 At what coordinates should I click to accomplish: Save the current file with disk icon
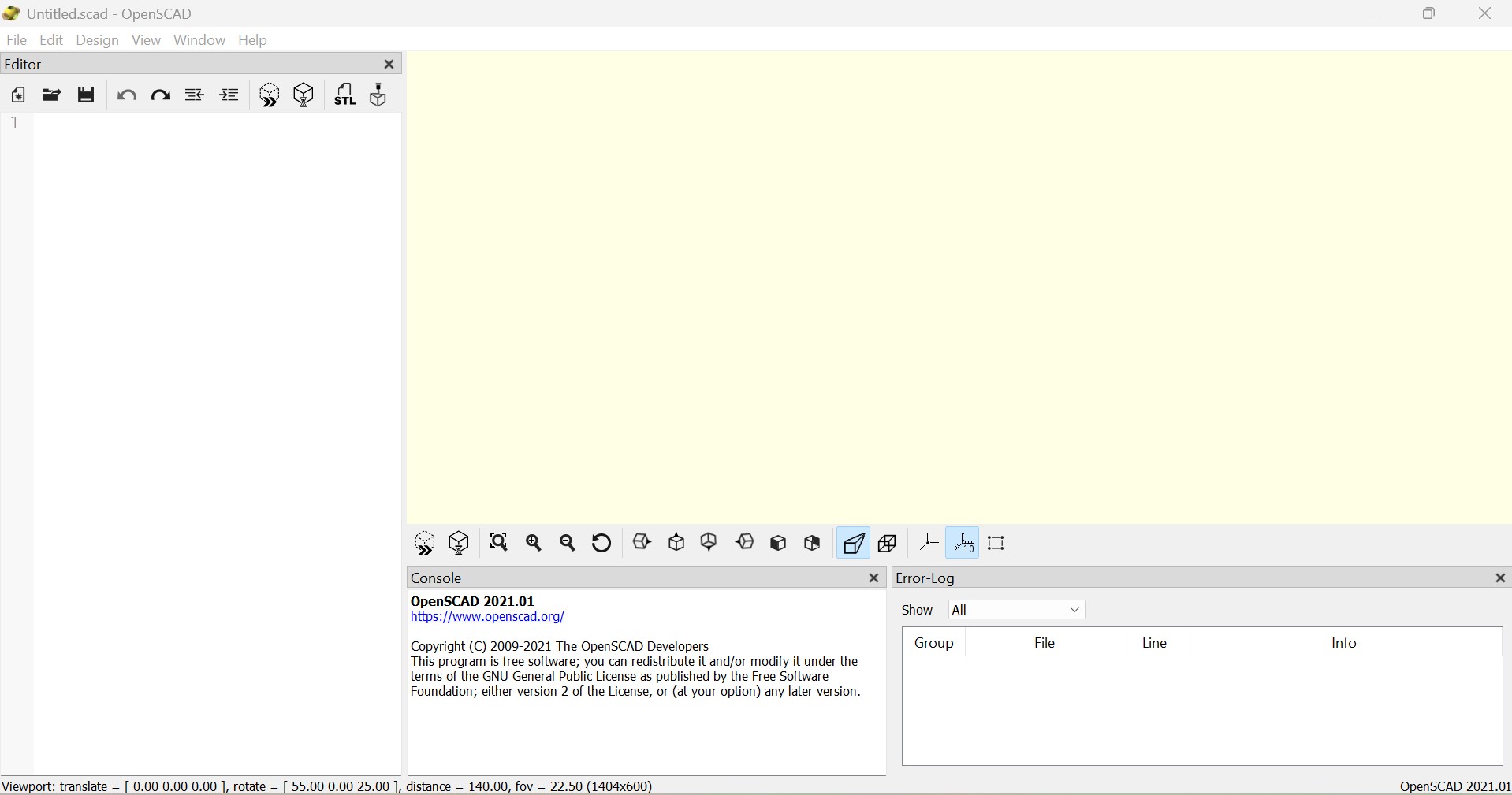point(87,95)
